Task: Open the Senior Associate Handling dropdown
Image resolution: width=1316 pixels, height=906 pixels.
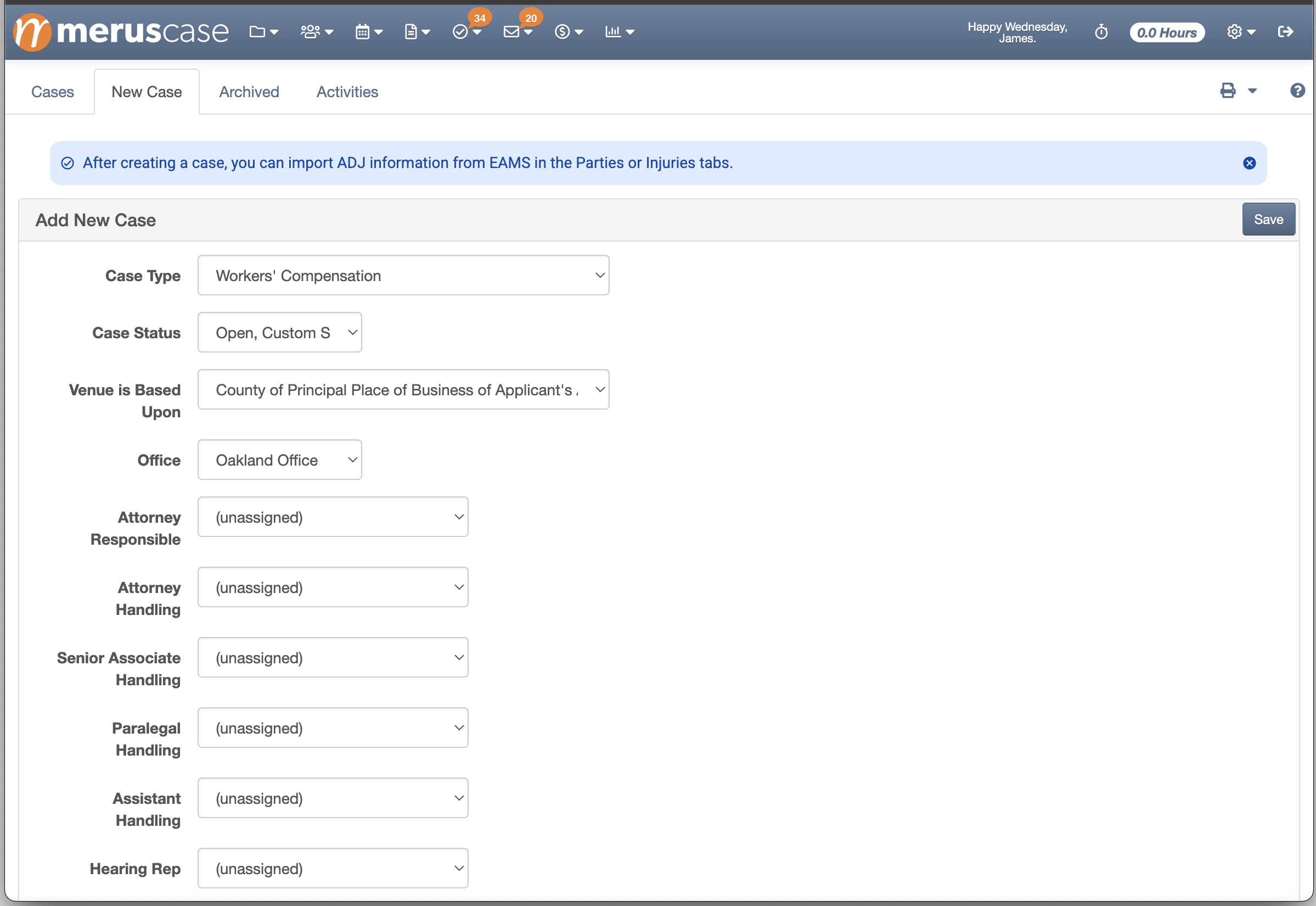Action: click(333, 658)
